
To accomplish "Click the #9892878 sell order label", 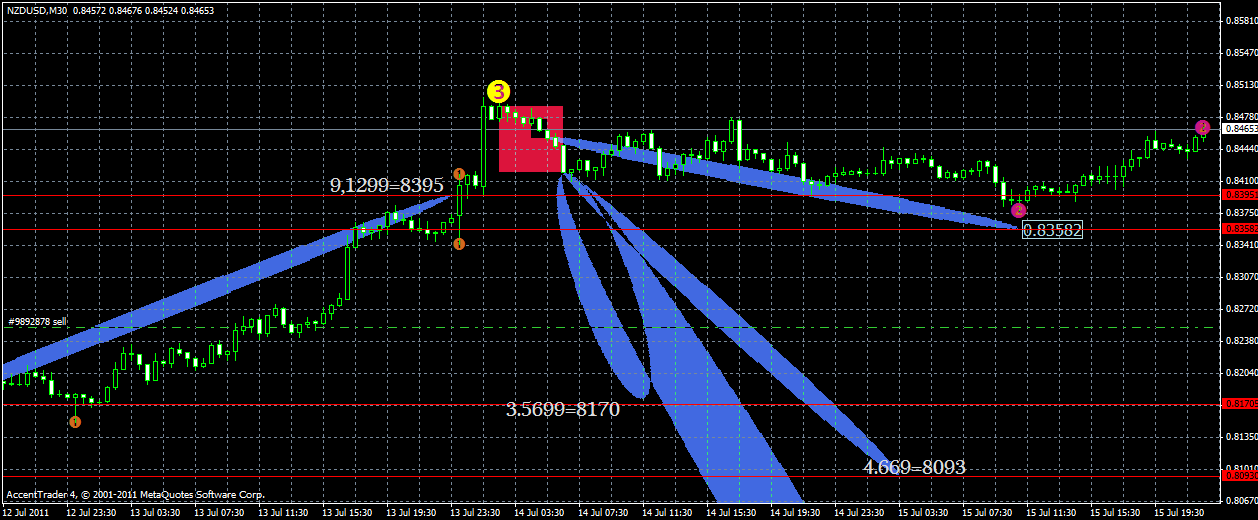I will click(x=36, y=322).
